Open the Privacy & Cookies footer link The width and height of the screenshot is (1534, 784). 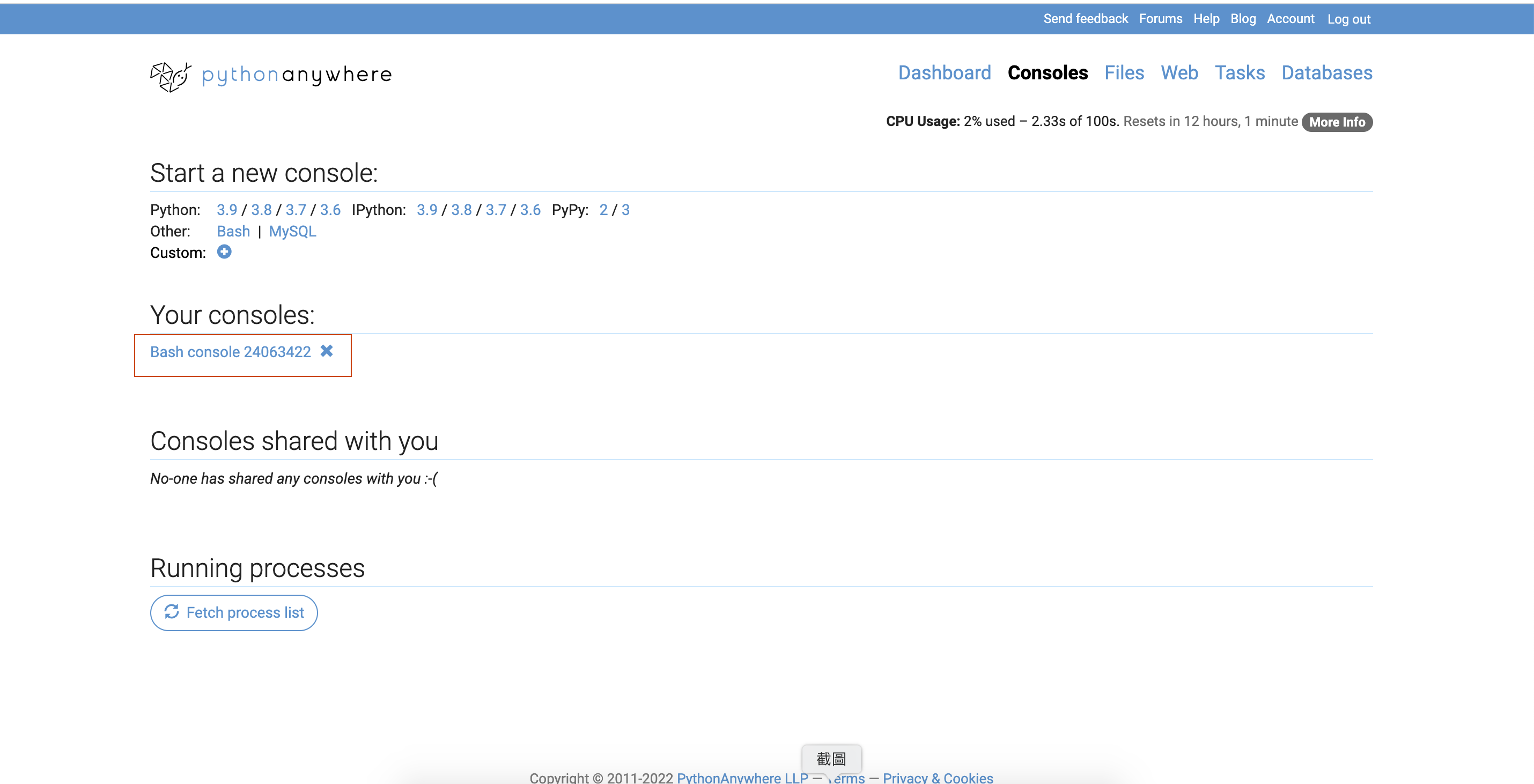[938, 778]
